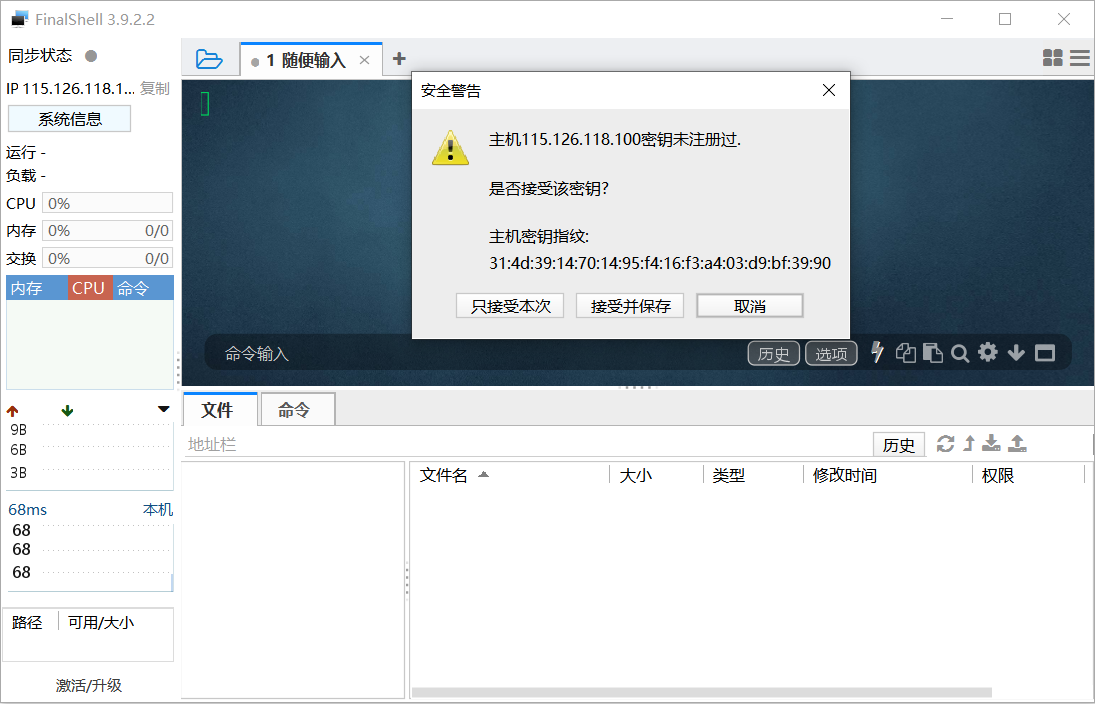Screen dimensions: 1095x704
Task: Toggle the CPU sort tab in process panel
Action: tap(89, 288)
